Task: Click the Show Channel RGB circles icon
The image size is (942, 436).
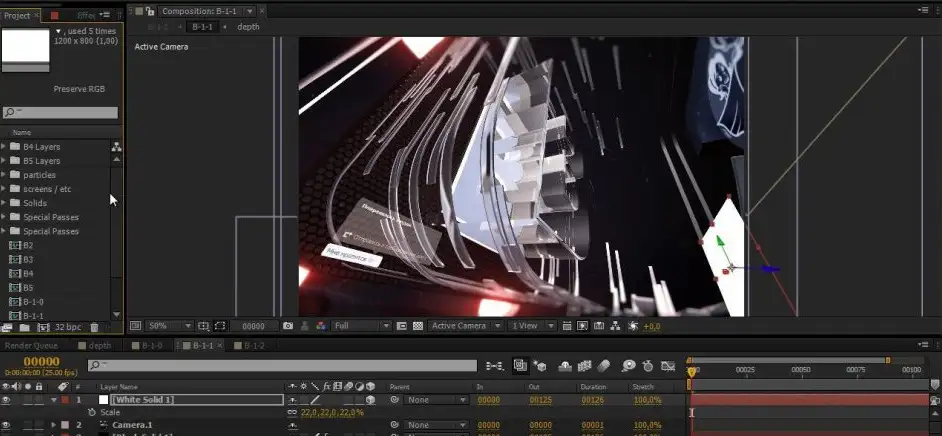Action: (321, 325)
